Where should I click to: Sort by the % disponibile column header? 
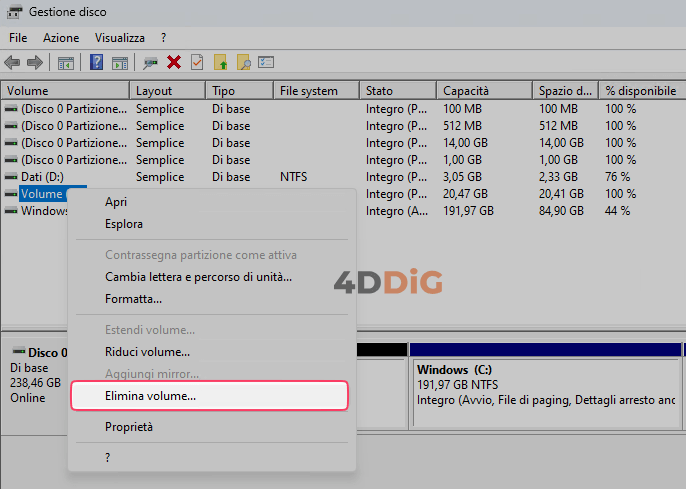pyautogui.click(x=642, y=91)
